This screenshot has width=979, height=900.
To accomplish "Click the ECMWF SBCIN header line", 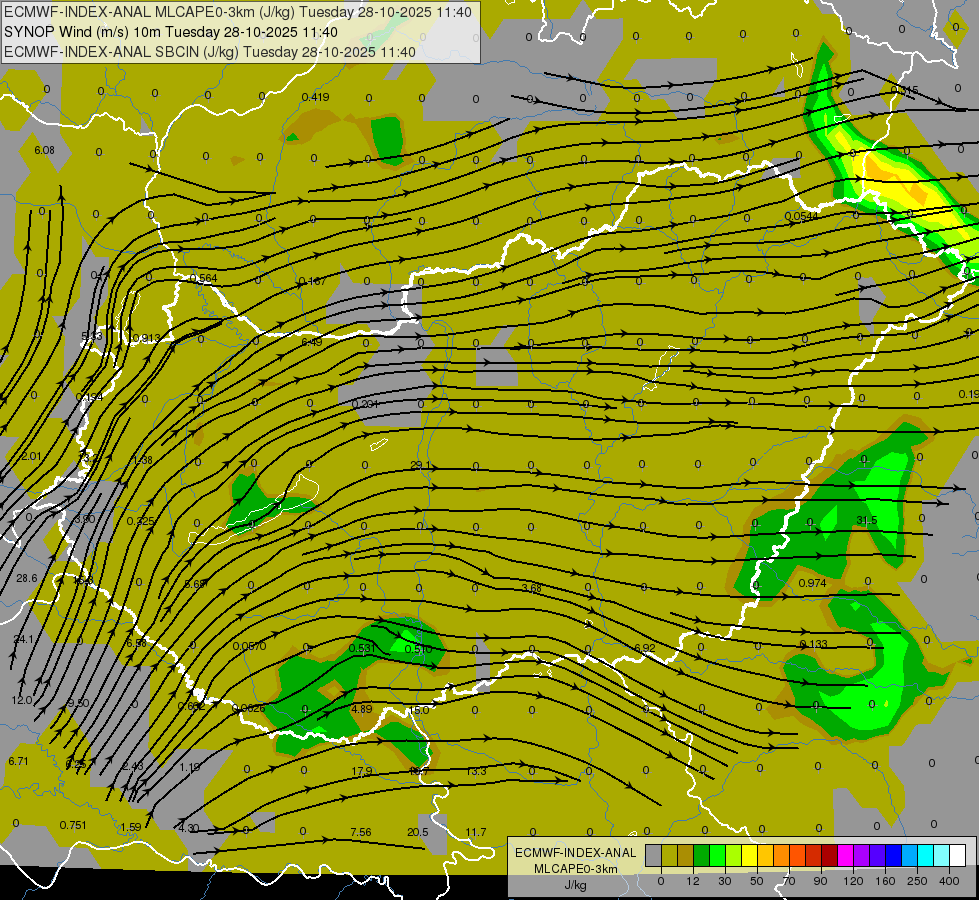I will (210, 52).
